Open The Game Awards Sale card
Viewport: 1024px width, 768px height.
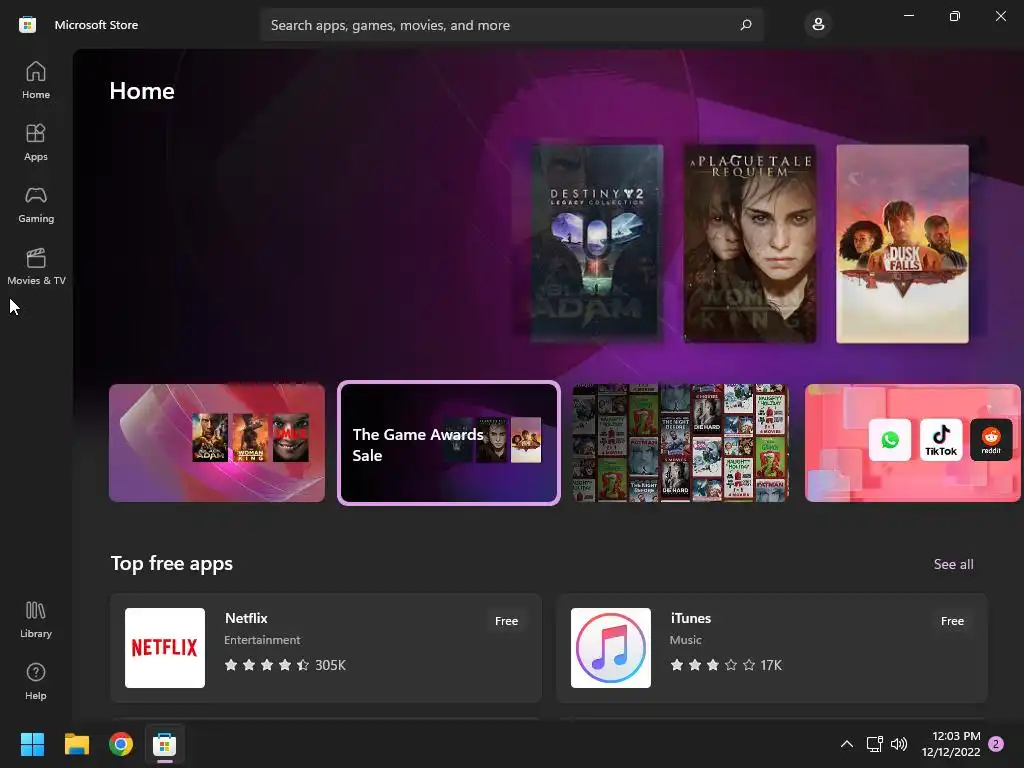(x=449, y=443)
